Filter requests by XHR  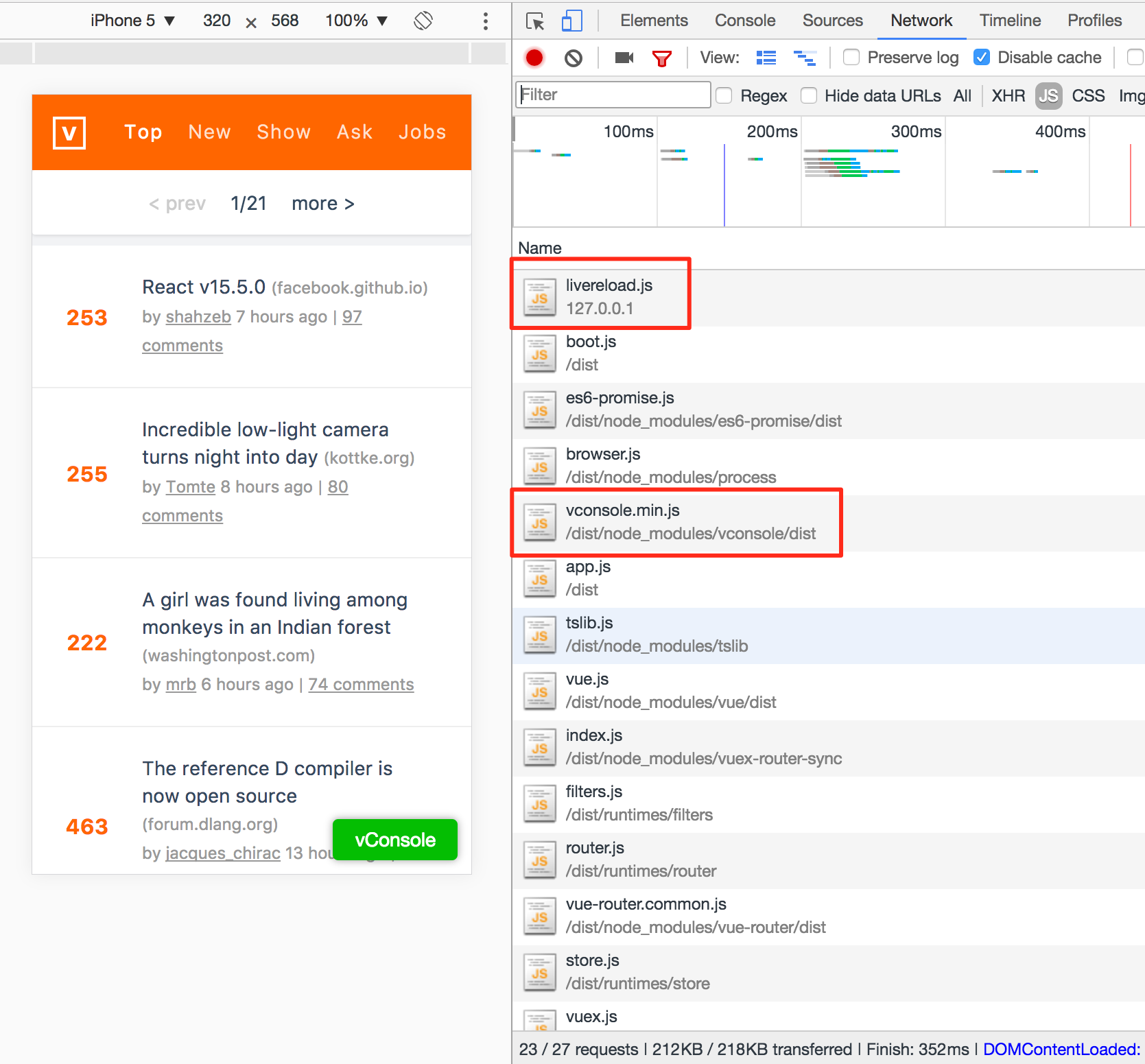click(1008, 96)
